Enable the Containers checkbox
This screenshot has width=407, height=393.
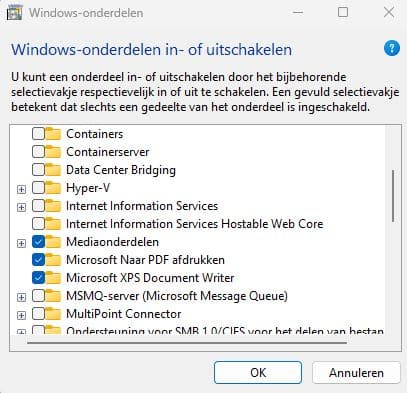click(38, 134)
